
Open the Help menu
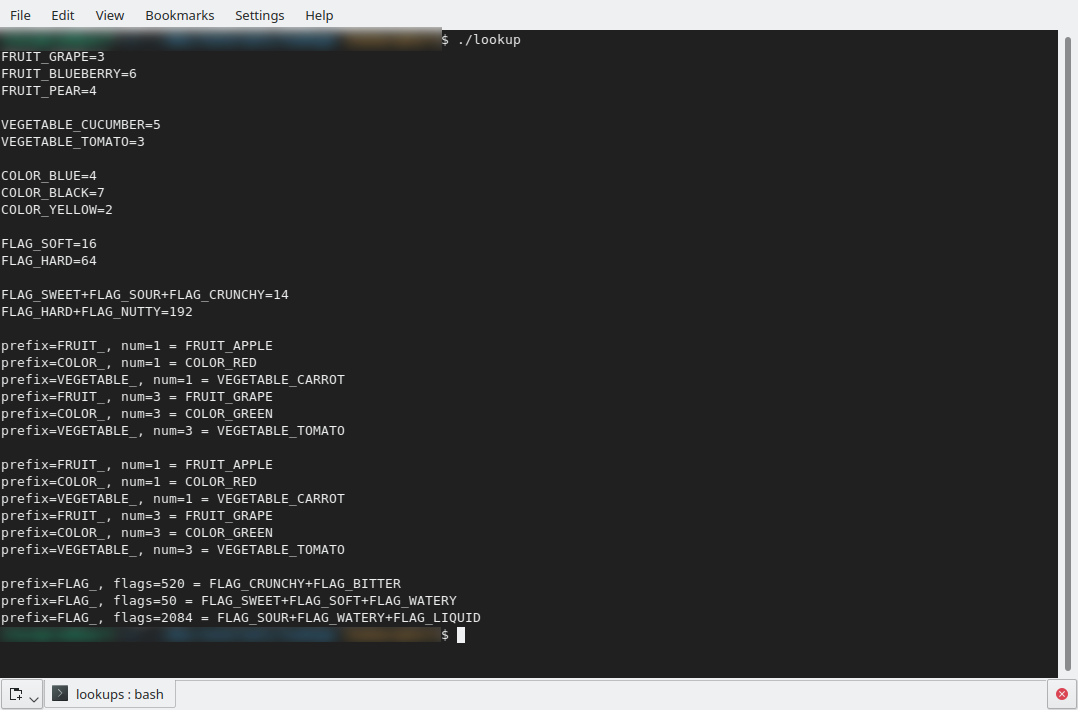tap(319, 15)
